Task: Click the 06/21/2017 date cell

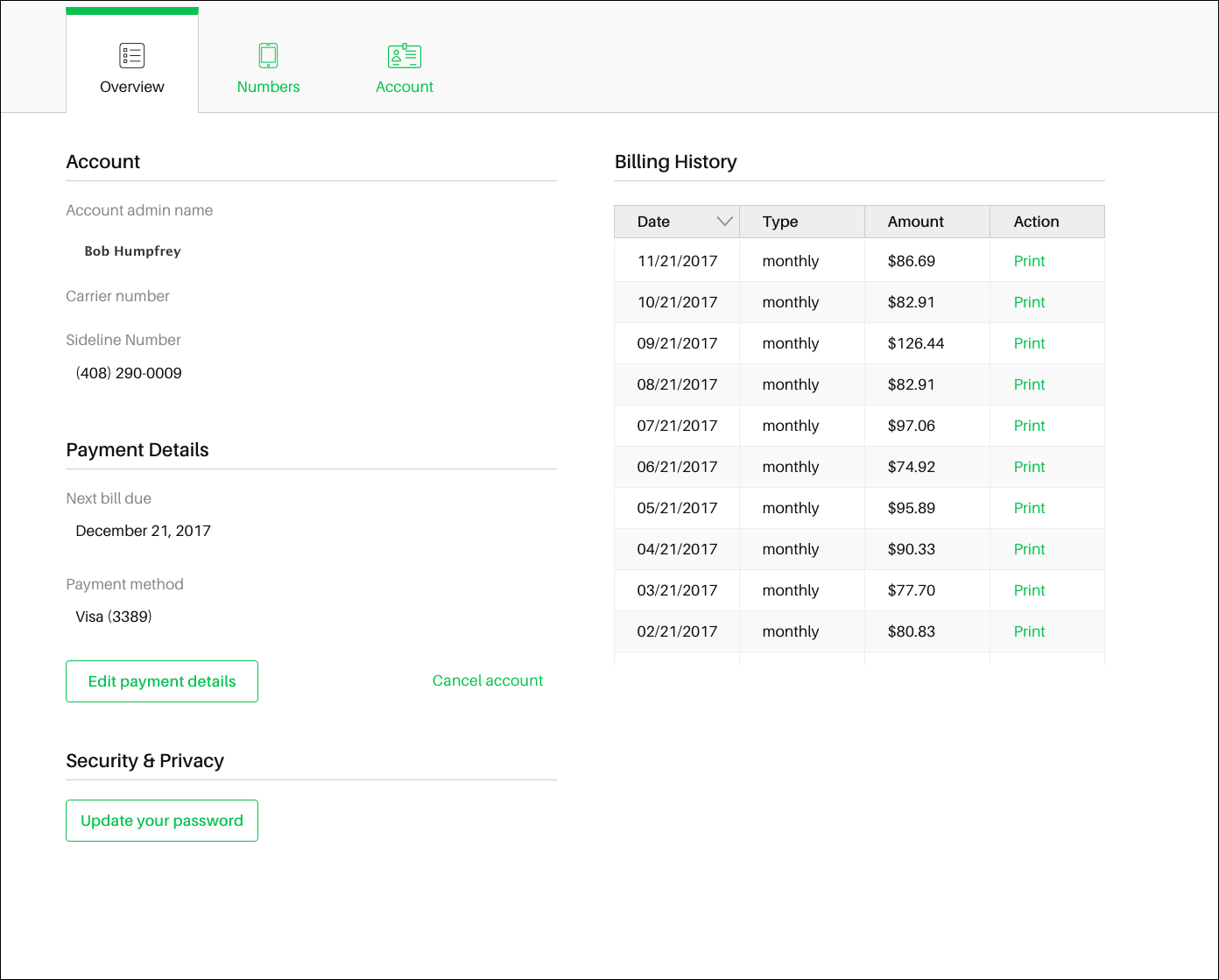Action: click(677, 467)
